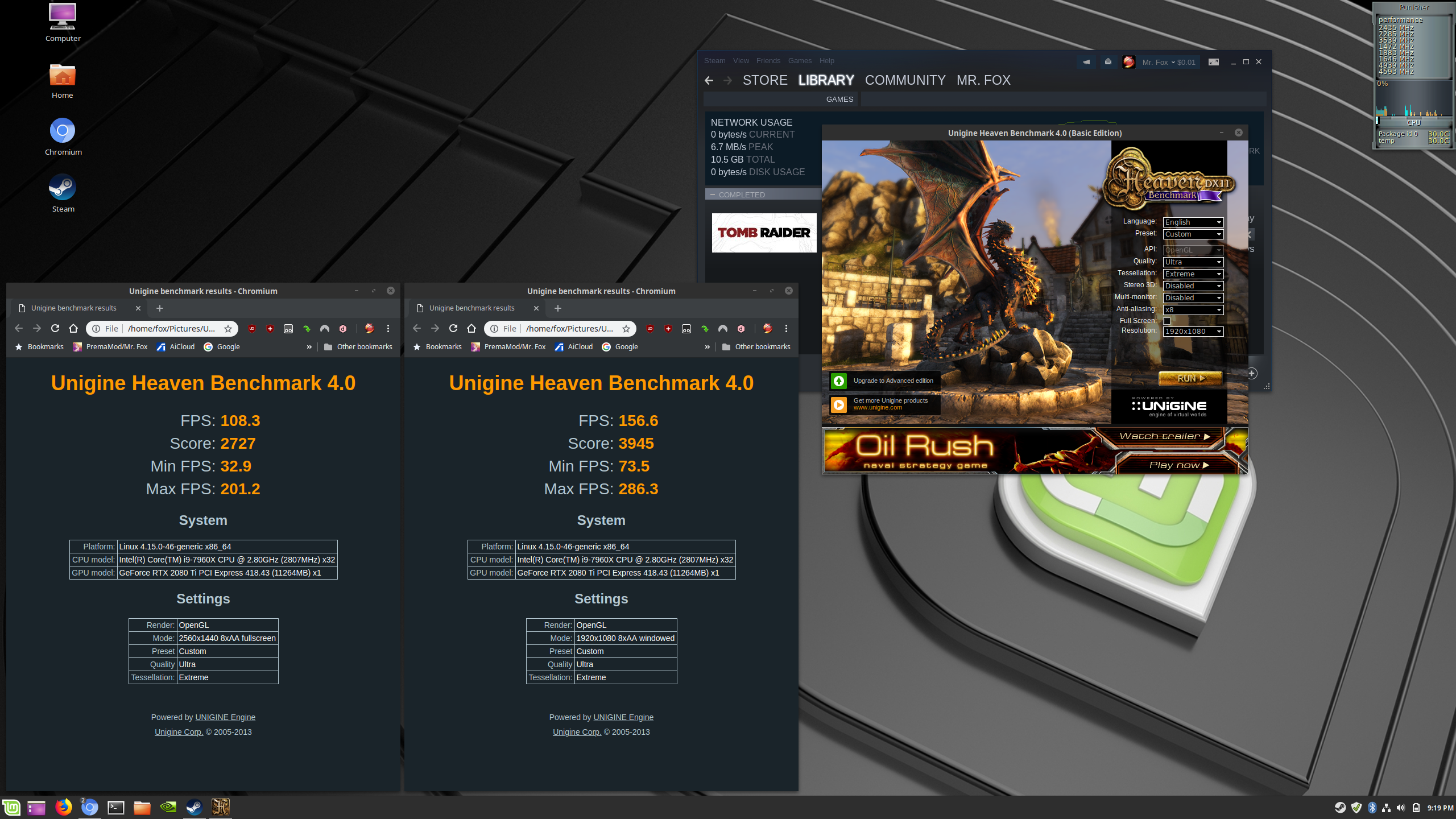Screen dimensions: 1456x819
Task: Open NVIDIA settings taskbar icon
Action: 168,807
